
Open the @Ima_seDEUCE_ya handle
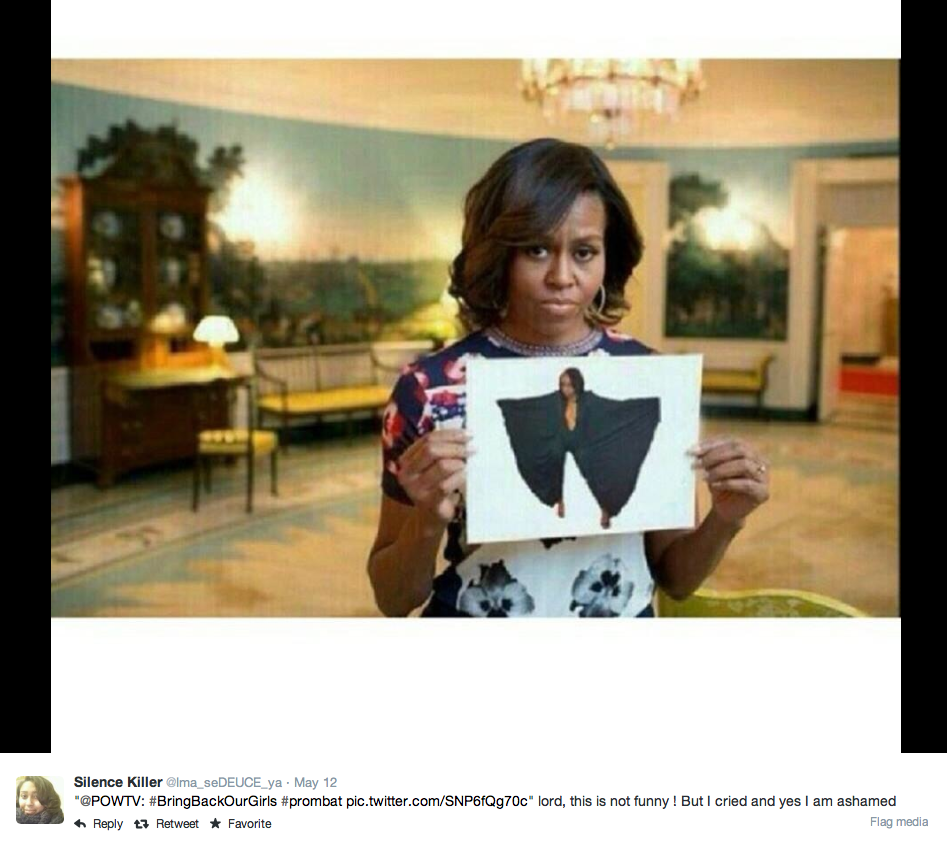click(224, 783)
